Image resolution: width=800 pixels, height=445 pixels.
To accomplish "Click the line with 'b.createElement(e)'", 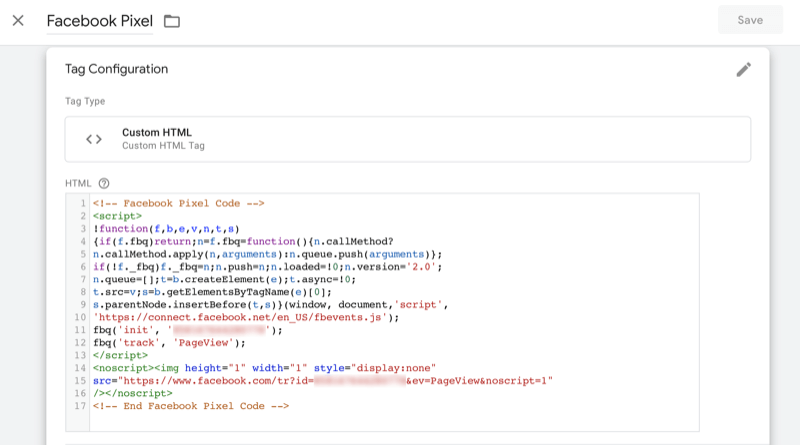I will coord(224,279).
